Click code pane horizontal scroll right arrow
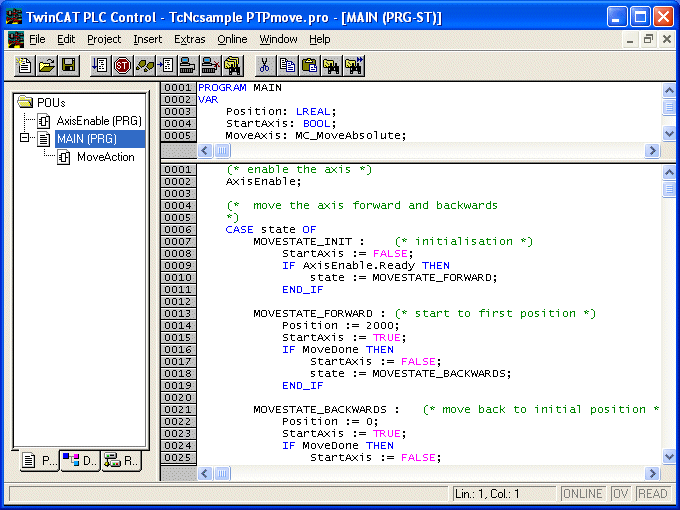 click(x=652, y=474)
